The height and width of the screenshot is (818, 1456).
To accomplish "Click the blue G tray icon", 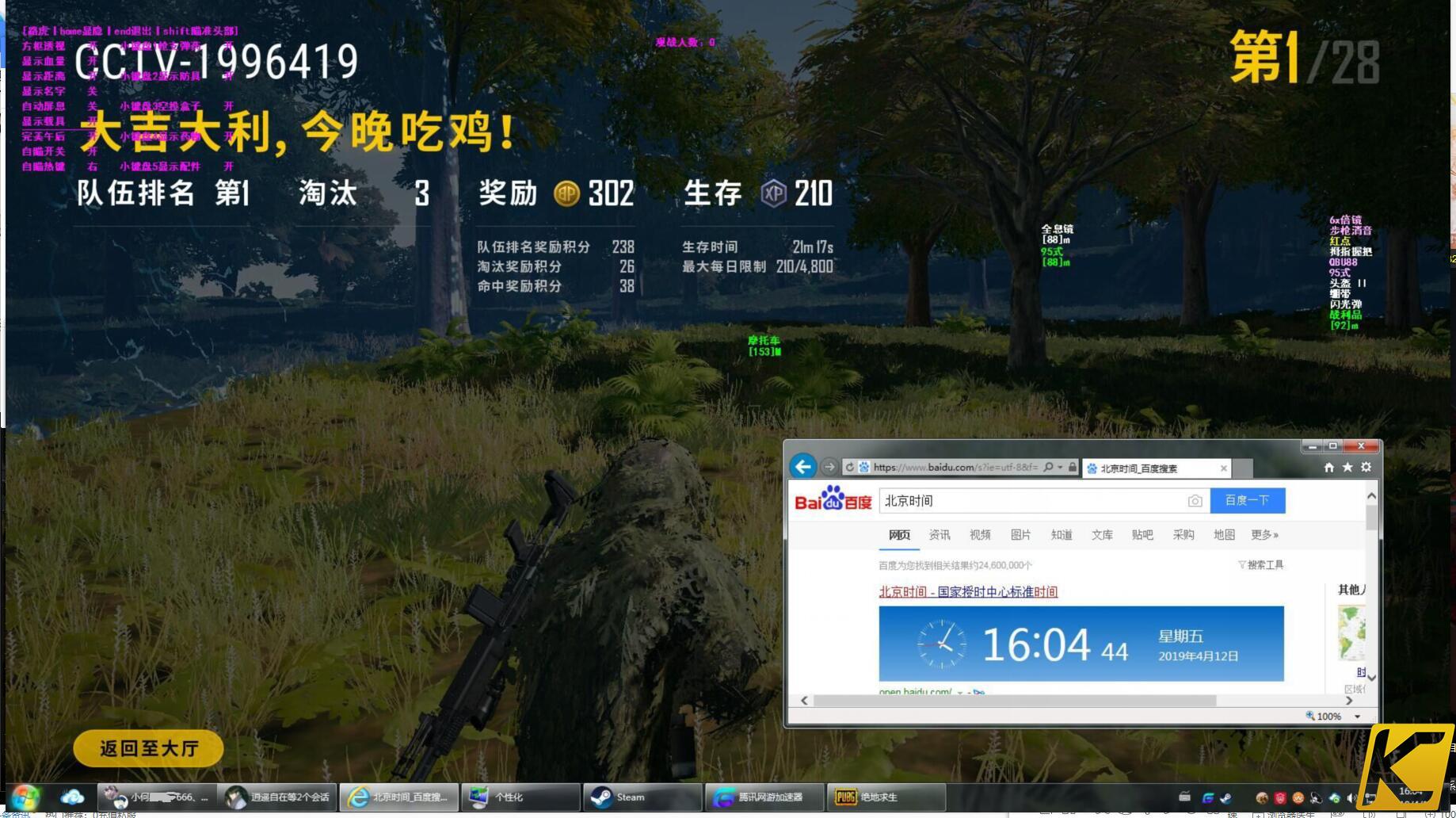I will [1207, 798].
